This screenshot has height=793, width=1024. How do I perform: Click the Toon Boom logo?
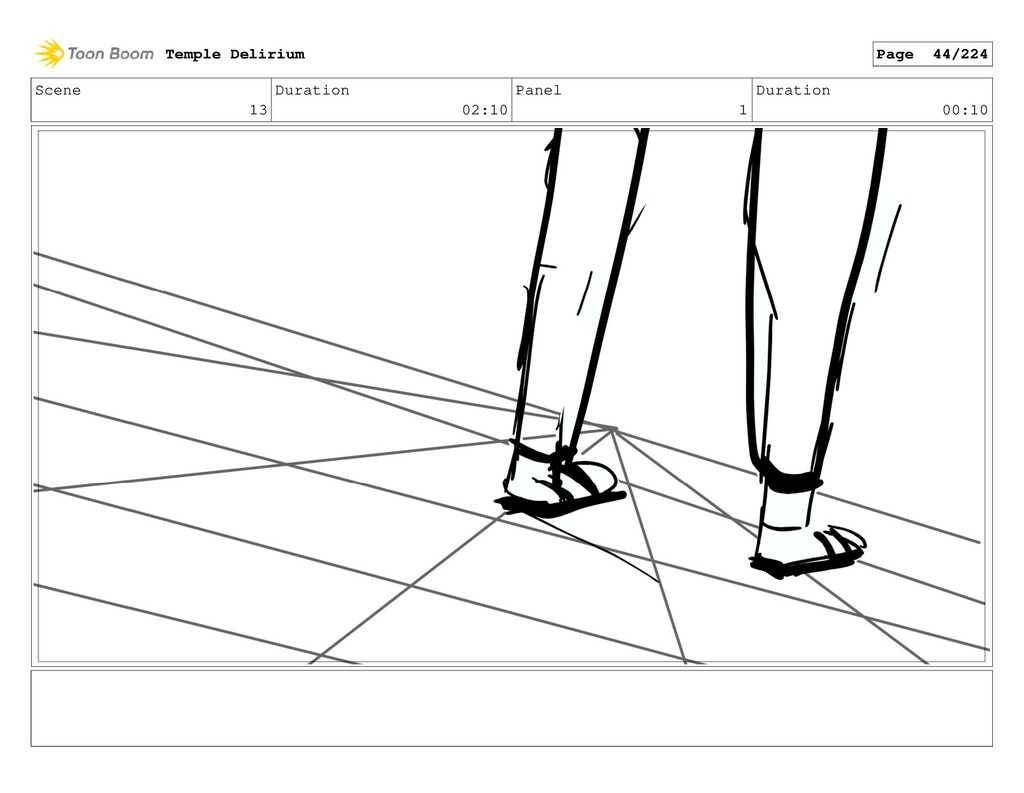[94, 54]
